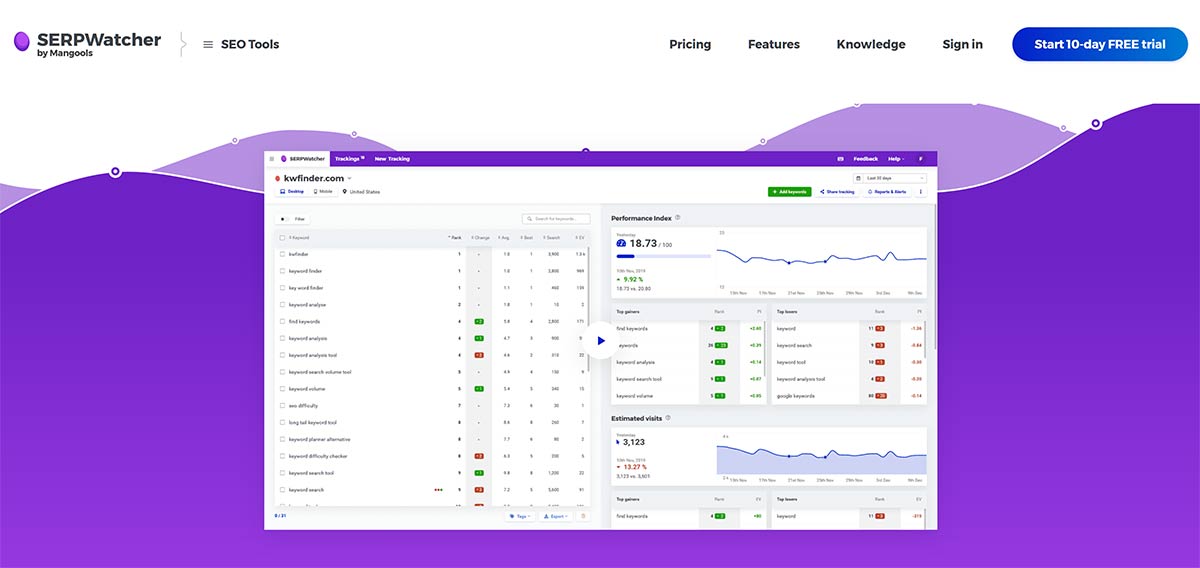
Task: Click the SERPWatcher by Mangools logo
Action: (87, 44)
